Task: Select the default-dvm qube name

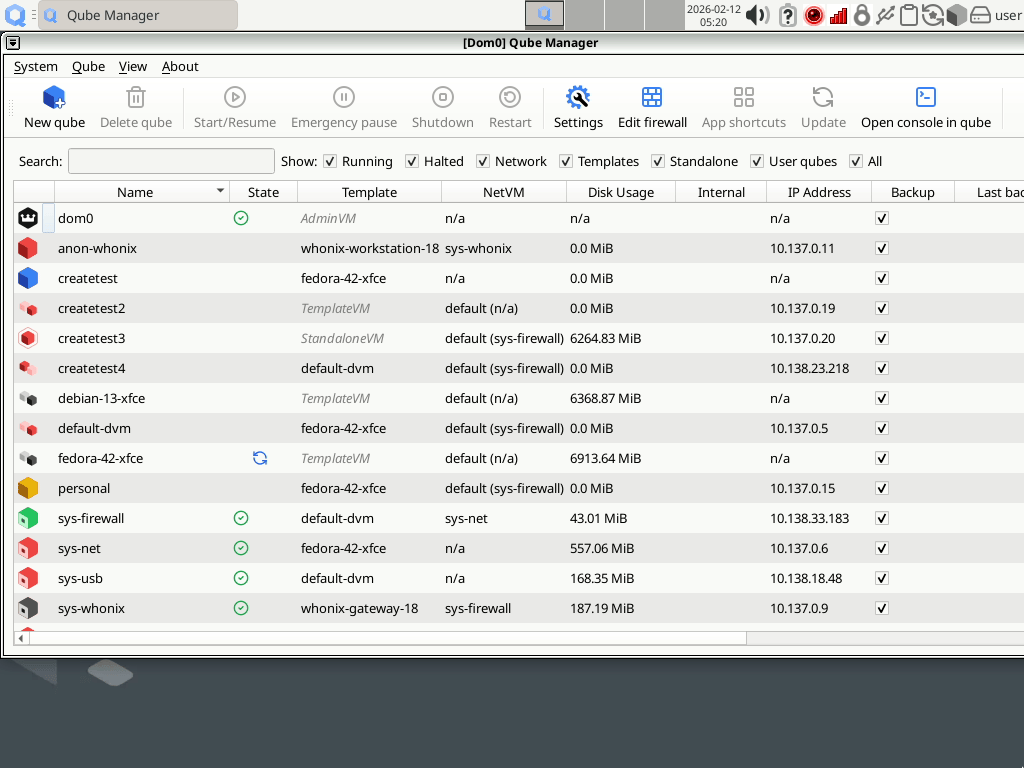Action: [x=94, y=428]
